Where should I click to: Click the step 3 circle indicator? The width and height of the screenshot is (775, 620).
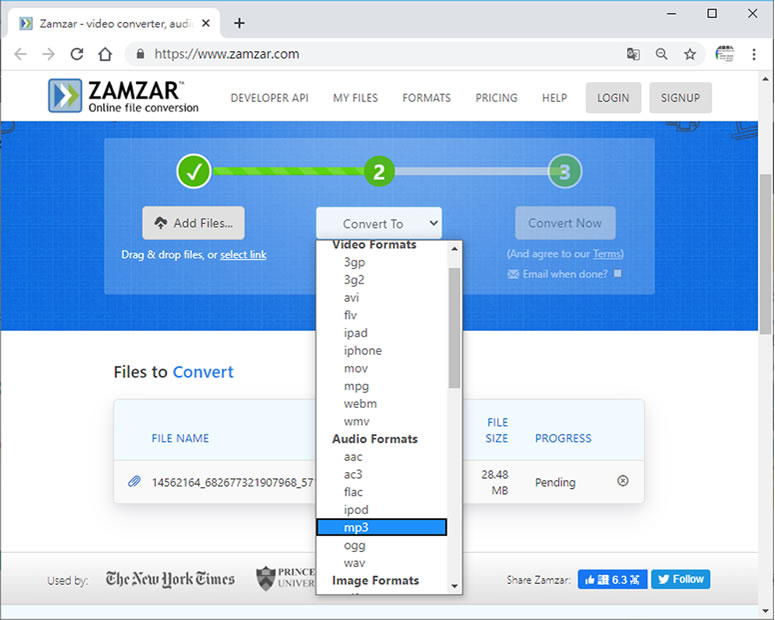(x=564, y=172)
